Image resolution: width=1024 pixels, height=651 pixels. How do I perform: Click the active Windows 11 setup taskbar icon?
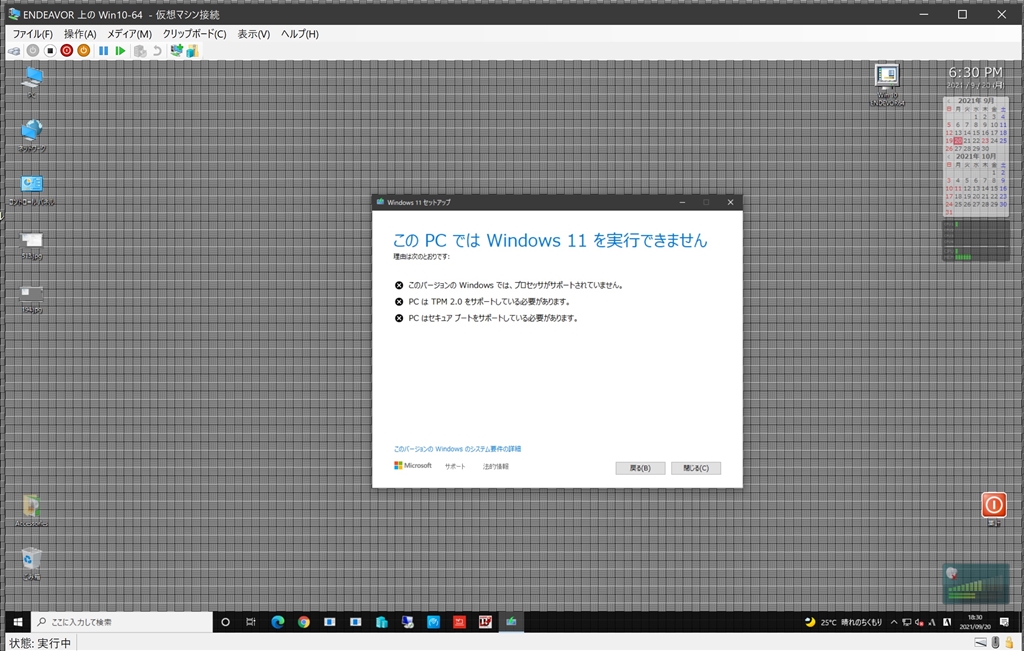click(x=511, y=622)
